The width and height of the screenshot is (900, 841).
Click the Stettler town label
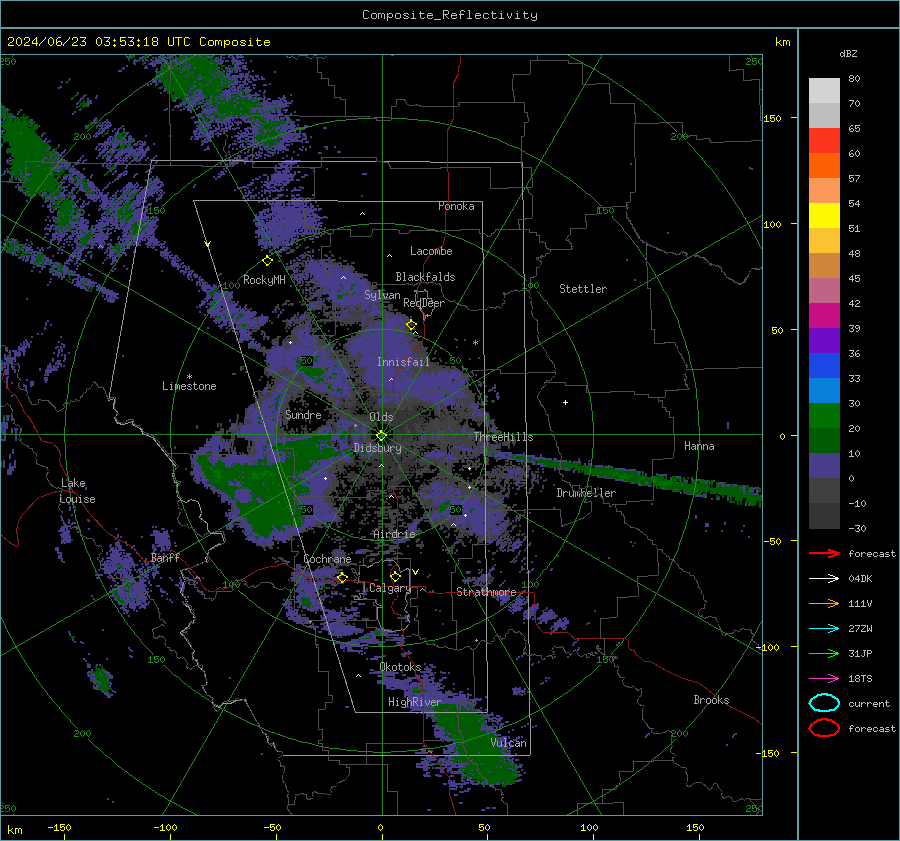583,289
